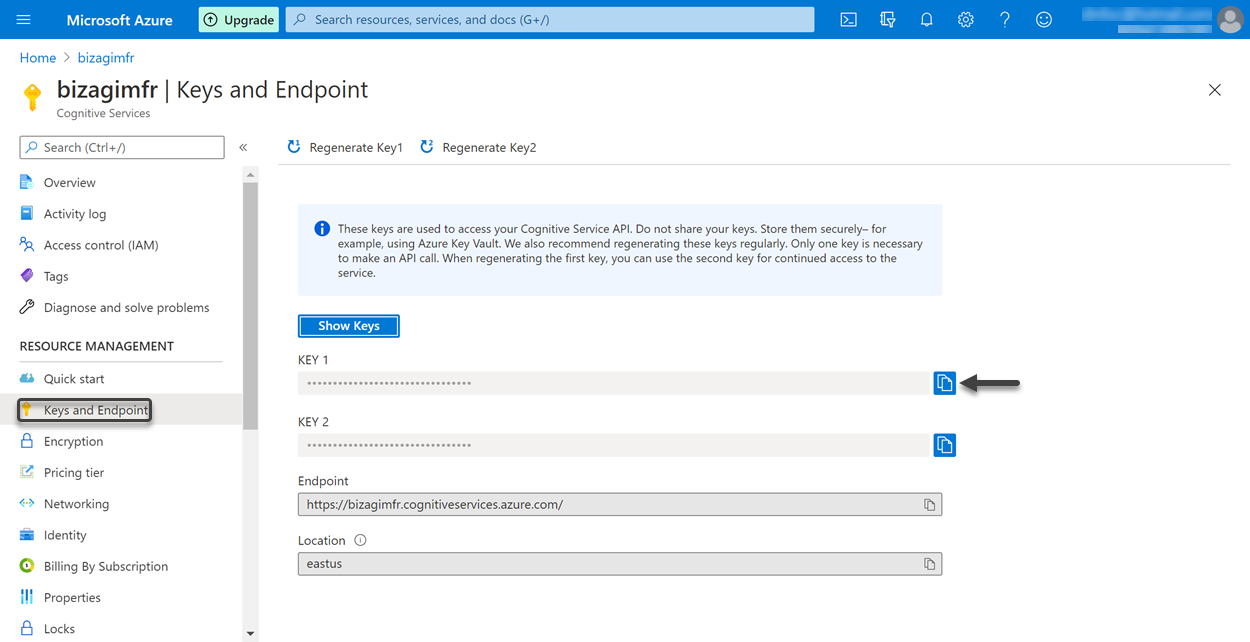Open the notifications bell
This screenshot has height=642, width=1250.
927,20
